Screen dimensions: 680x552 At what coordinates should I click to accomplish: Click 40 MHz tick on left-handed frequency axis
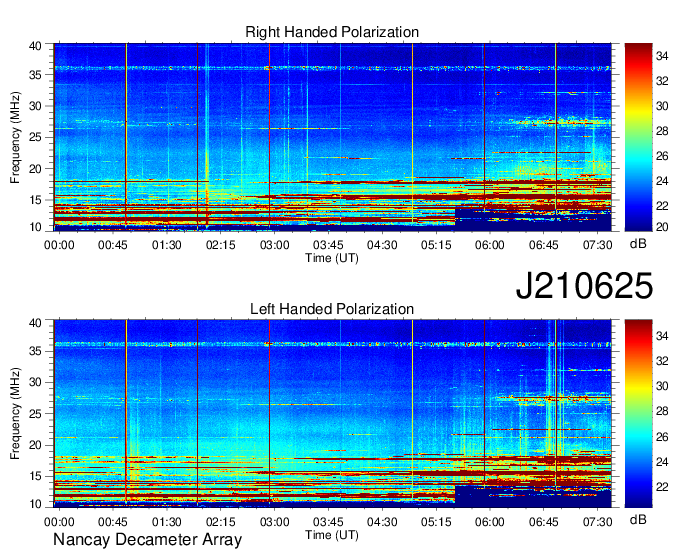(35, 323)
